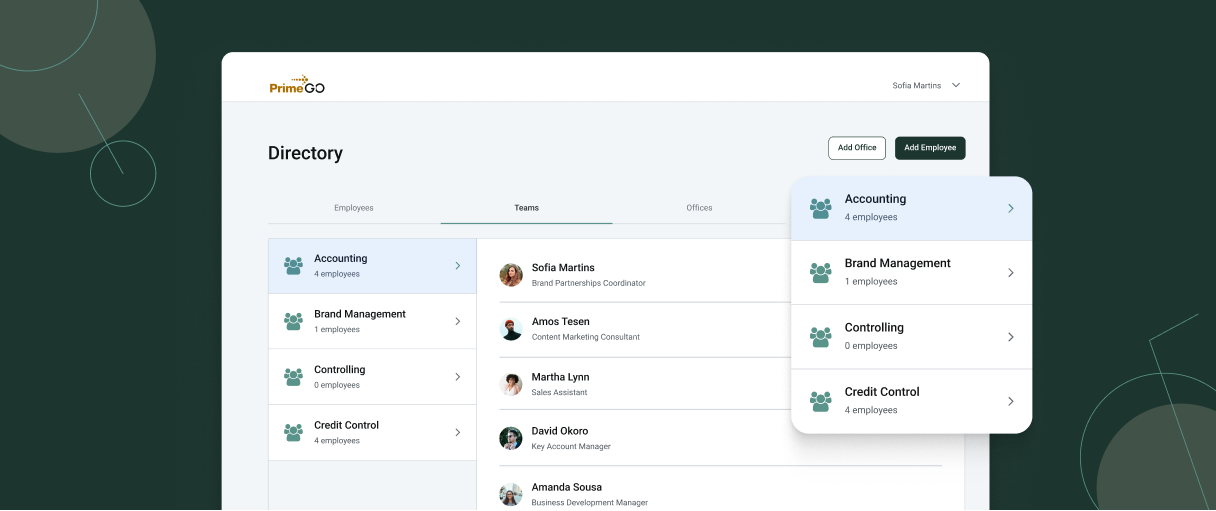Image resolution: width=1216 pixels, height=511 pixels.
Task: Click the Credit Control team icon in sidebar
Action: tap(293, 432)
